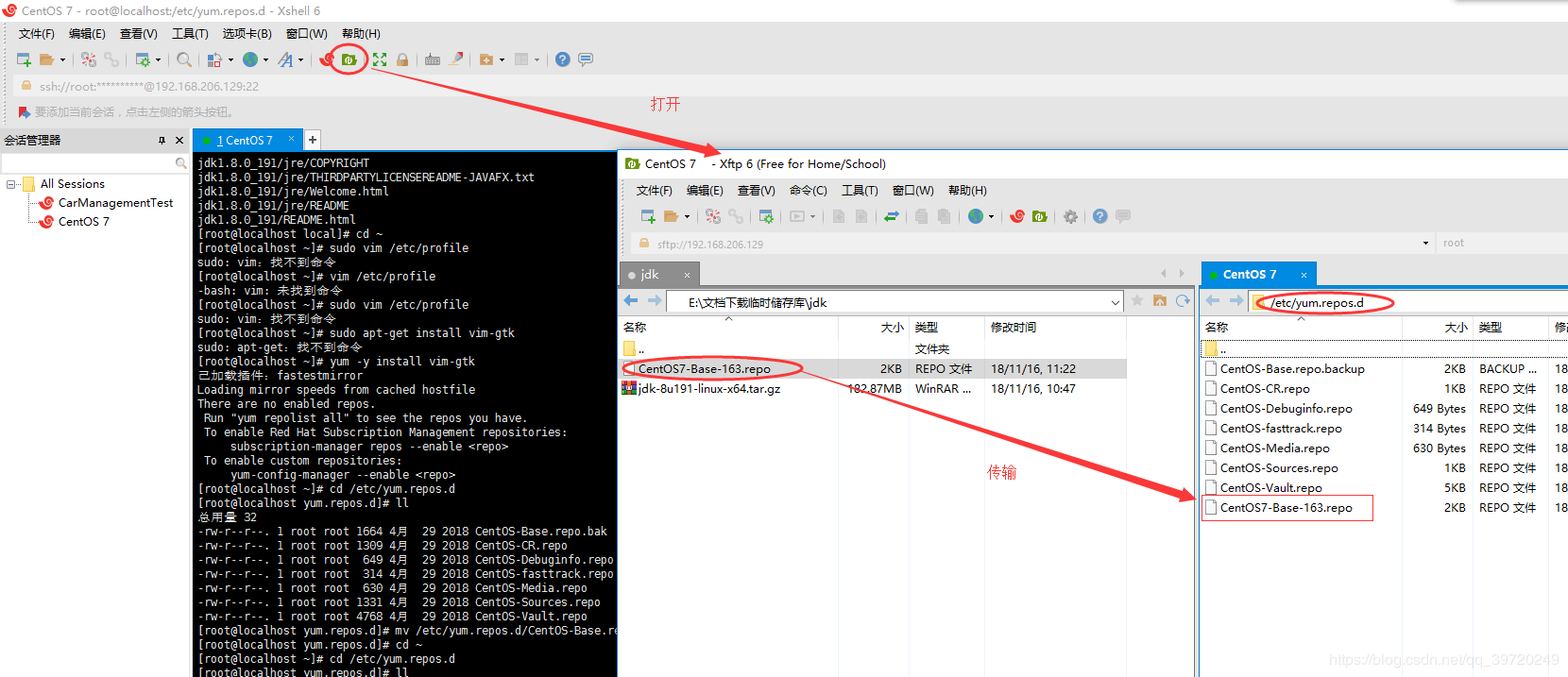The height and width of the screenshot is (677, 1568).
Task: Open dropdown beside Xftp Open folder icon
Action: [x=687, y=216]
